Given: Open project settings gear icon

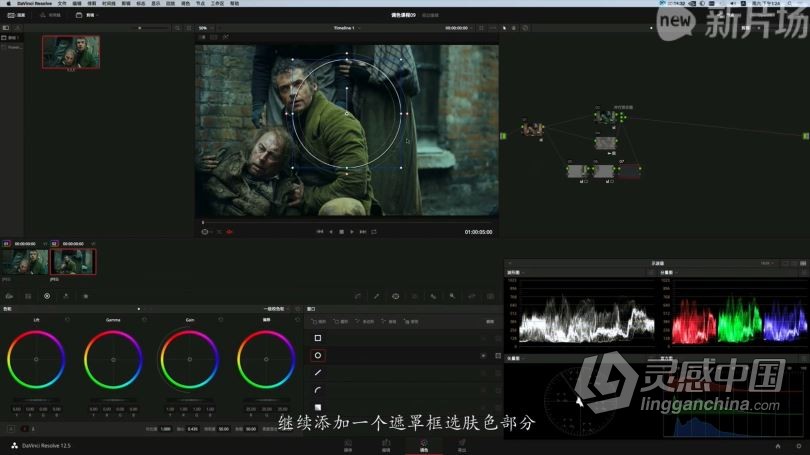Looking at the screenshot, I should pyautogui.click(x=799, y=446).
